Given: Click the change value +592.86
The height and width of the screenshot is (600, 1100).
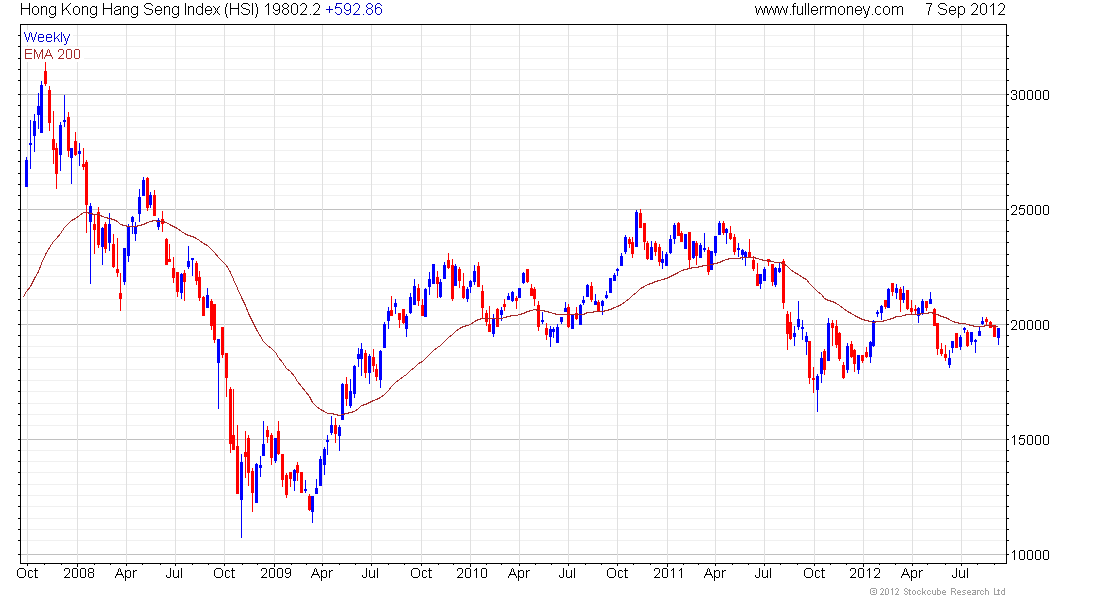Looking at the screenshot, I should [x=354, y=10].
